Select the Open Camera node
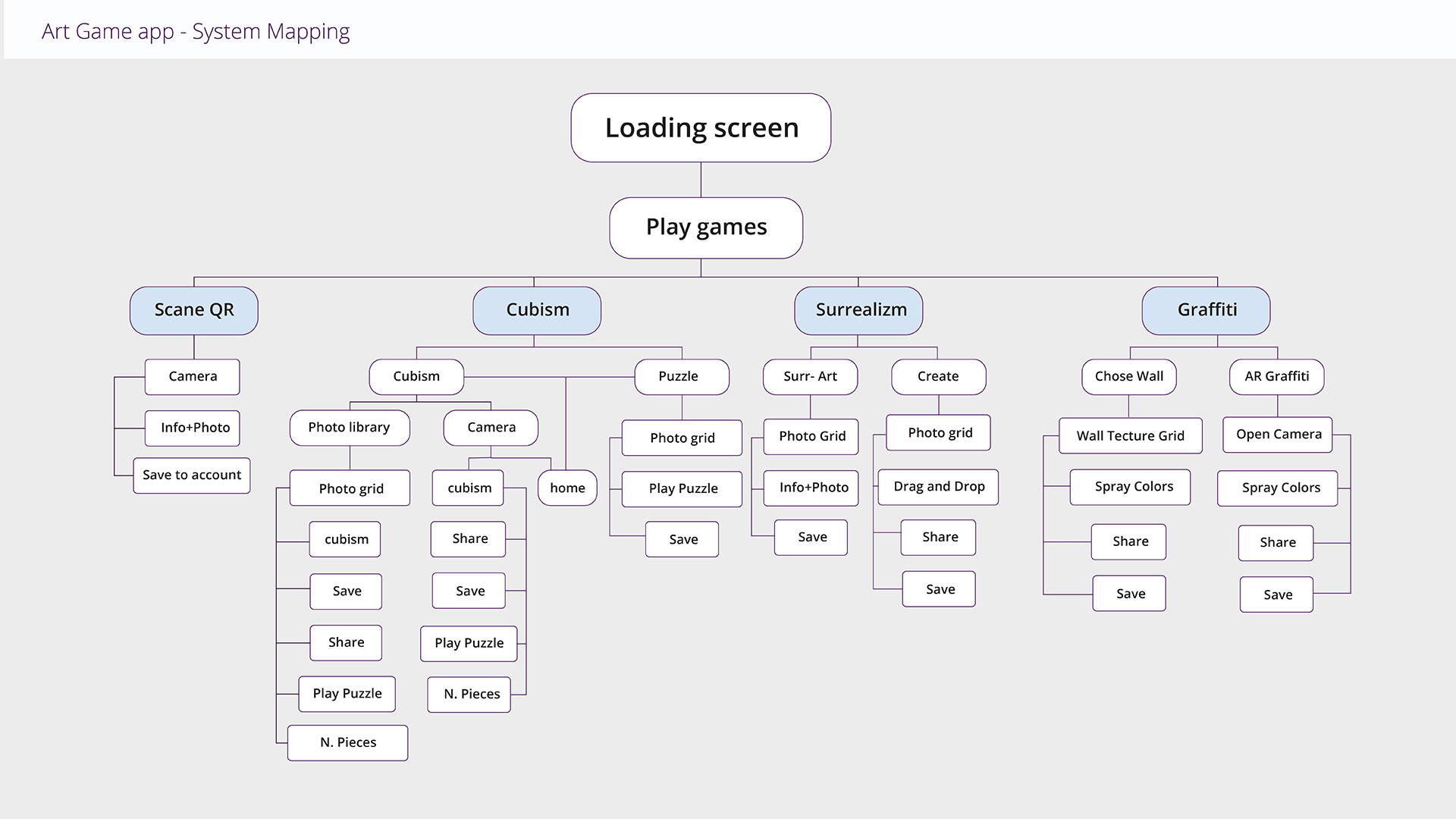Viewport: 1456px width, 819px height. point(1278,435)
